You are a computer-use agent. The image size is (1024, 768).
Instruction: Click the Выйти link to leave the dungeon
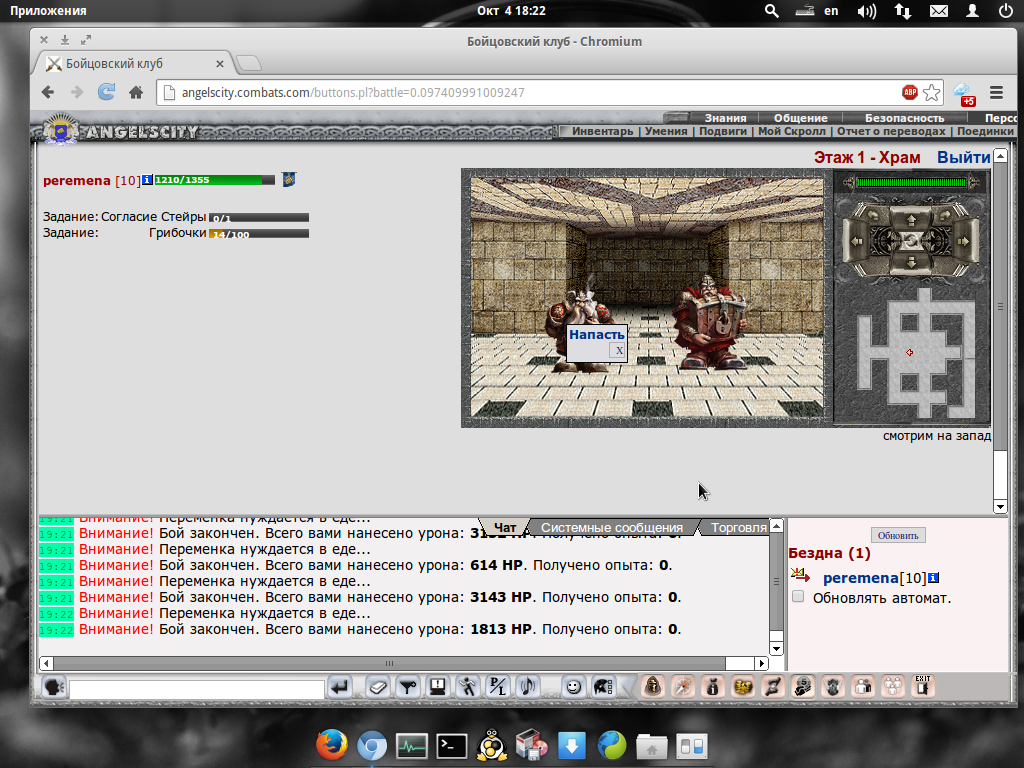964,157
